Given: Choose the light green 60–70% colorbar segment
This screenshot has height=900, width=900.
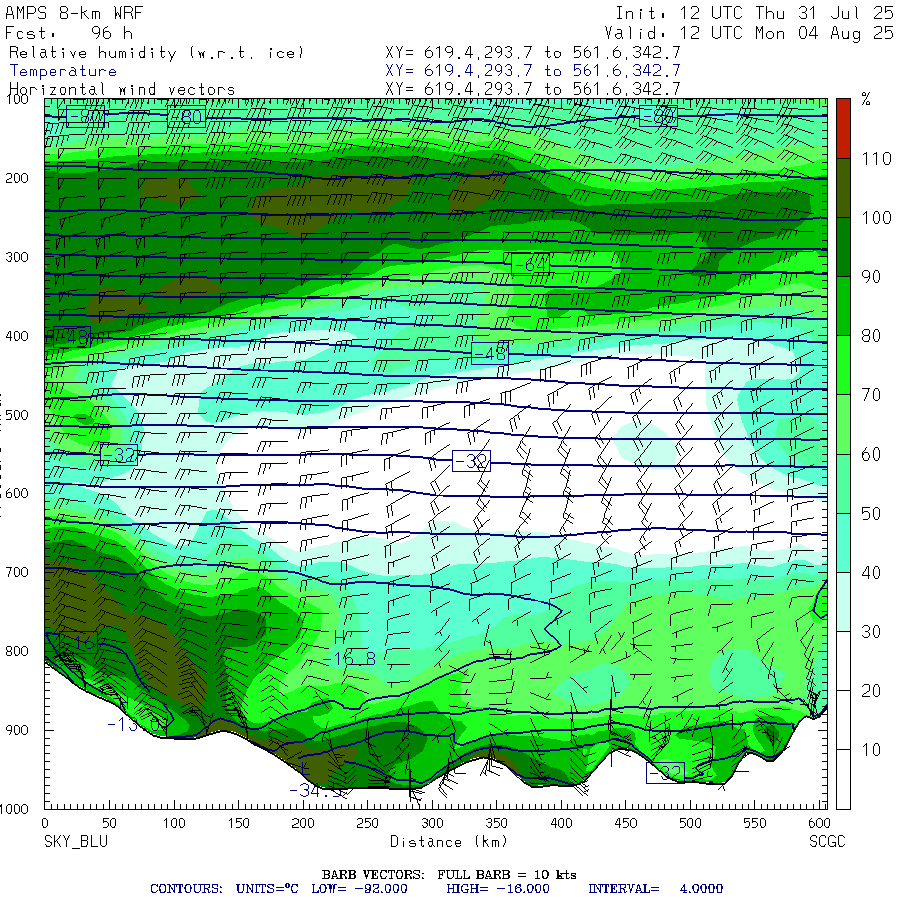Looking at the screenshot, I should coord(843,424).
